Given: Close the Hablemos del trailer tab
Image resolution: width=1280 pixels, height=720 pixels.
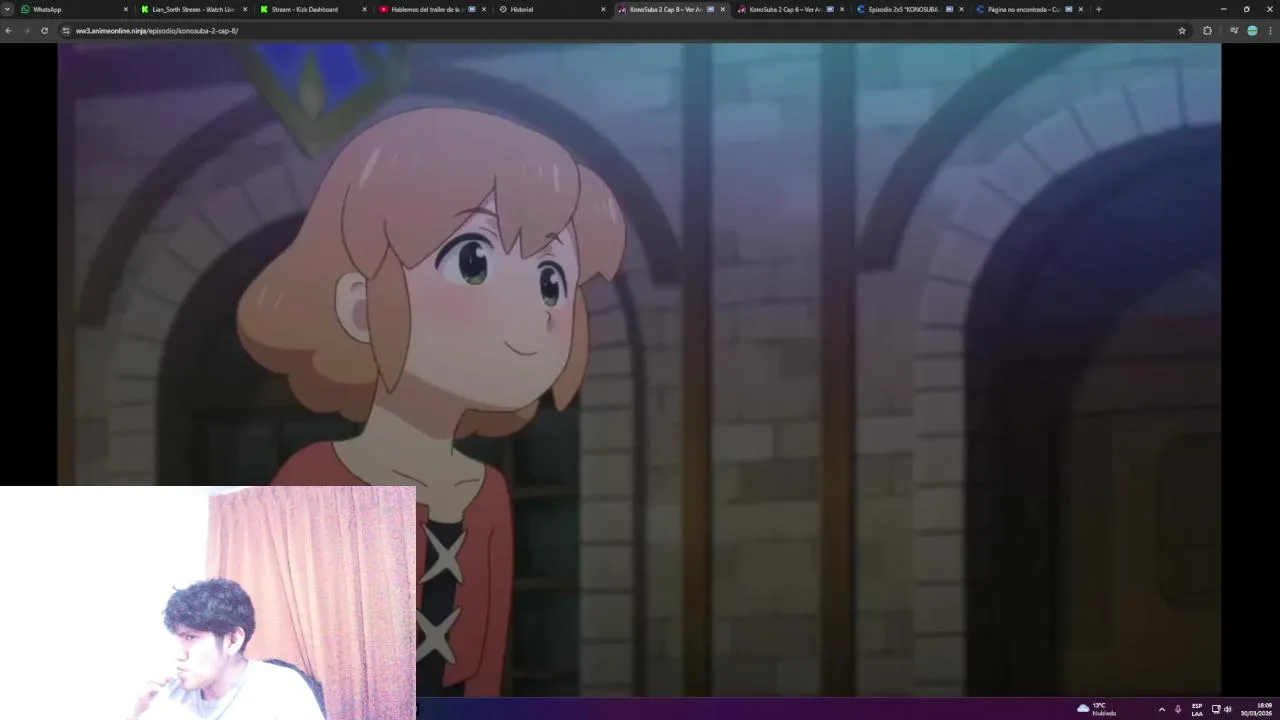Looking at the screenshot, I should tap(484, 9).
